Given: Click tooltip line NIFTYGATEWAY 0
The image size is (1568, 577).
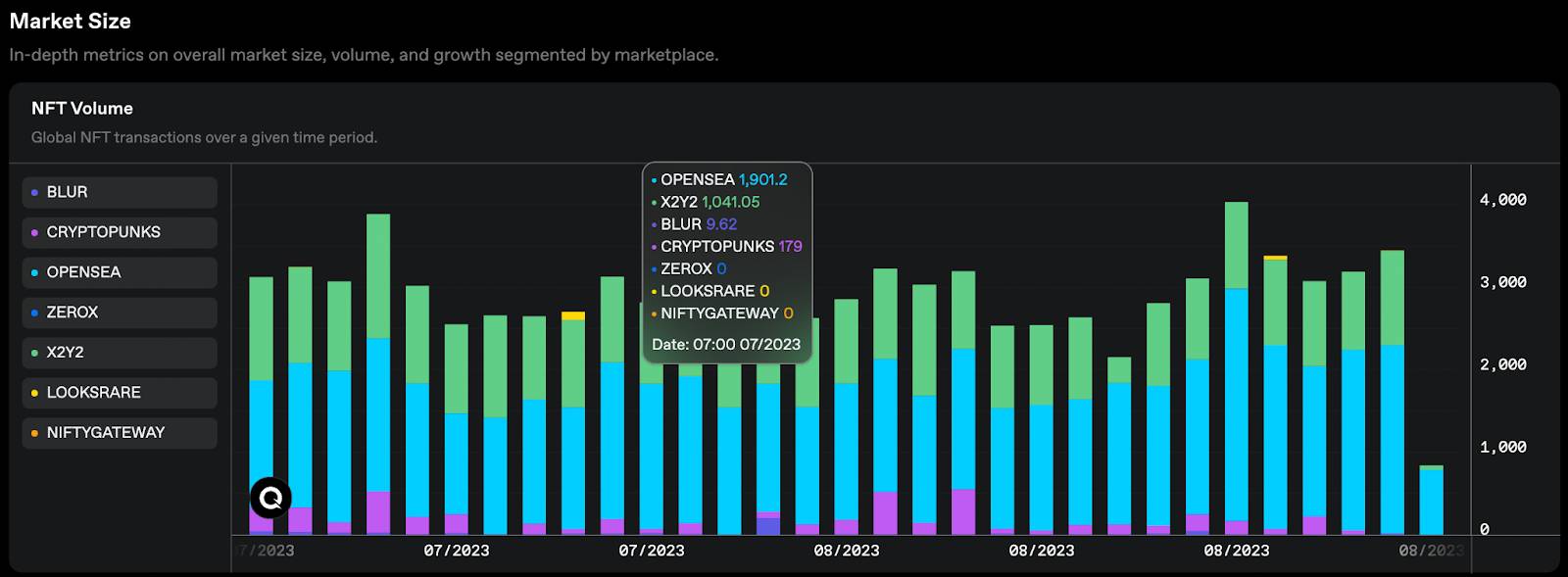Looking at the screenshot, I should (722, 313).
